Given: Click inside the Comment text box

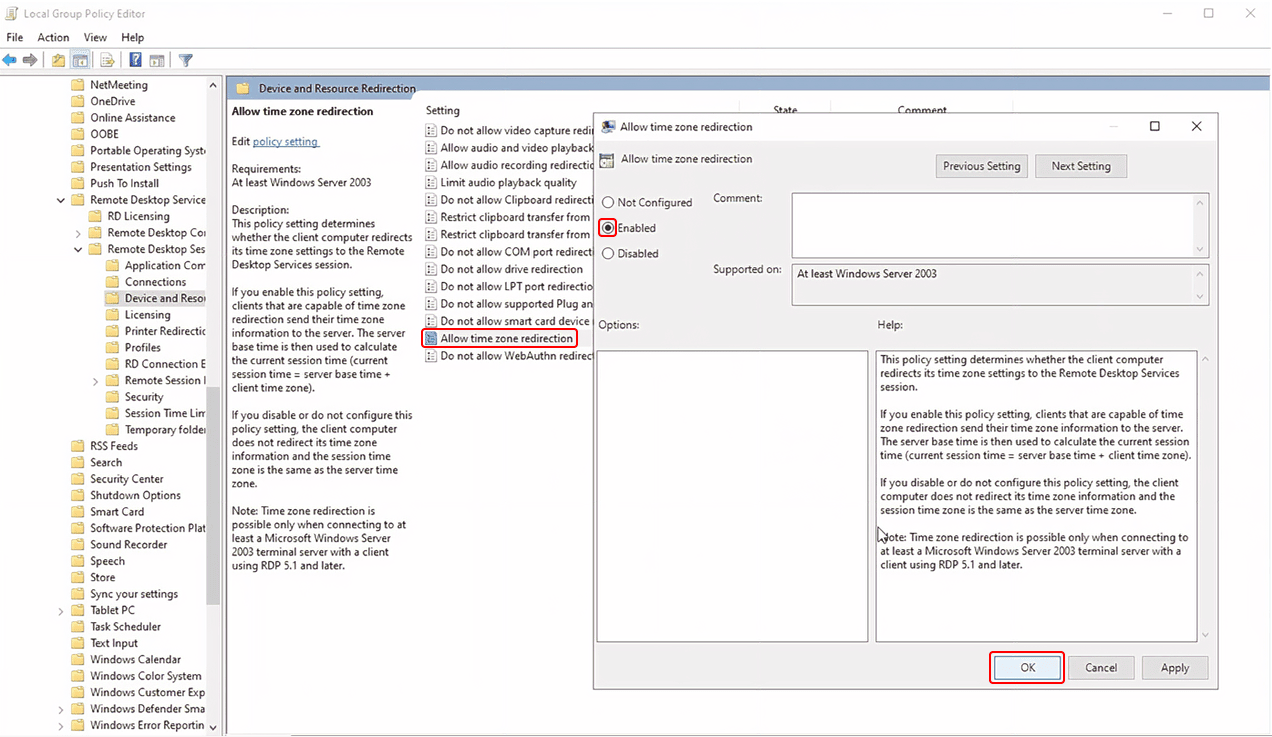Looking at the screenshot, I should (993, 225).
